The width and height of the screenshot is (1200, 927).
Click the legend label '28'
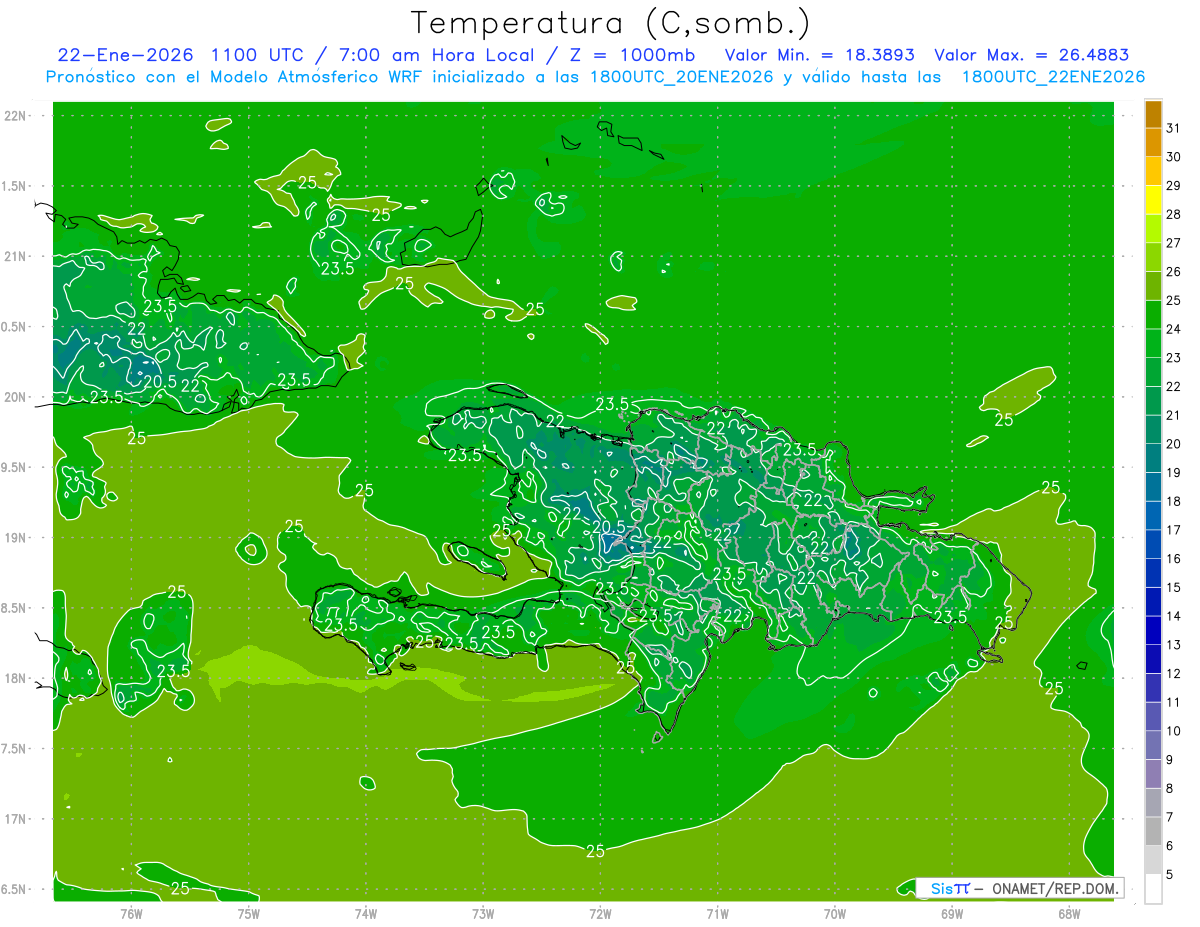[x=1173, y=214]
